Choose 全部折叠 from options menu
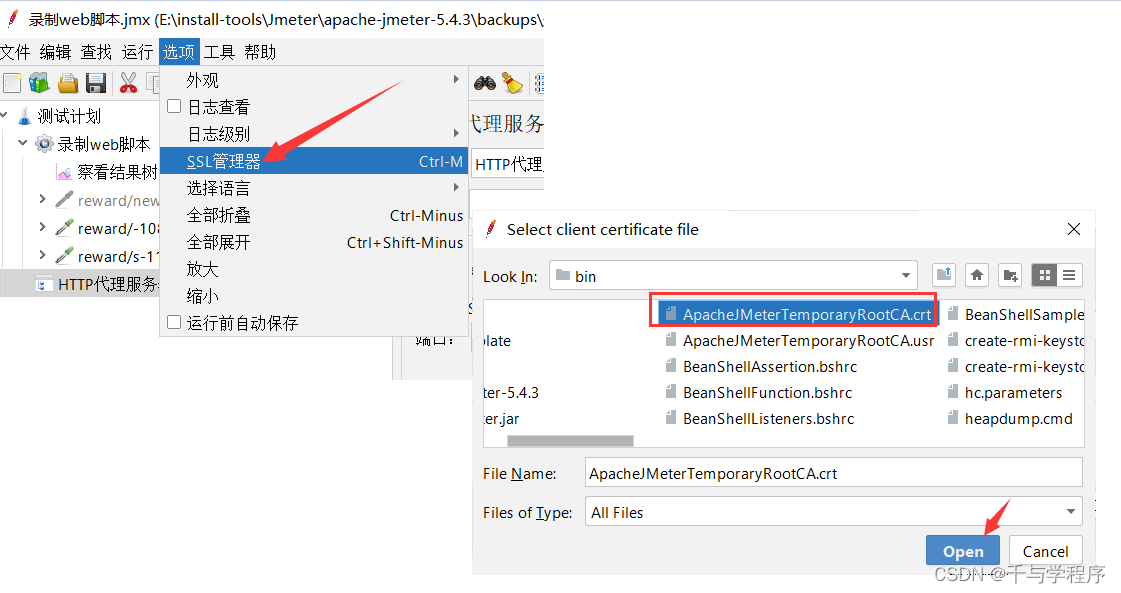 tap(314, 215)
